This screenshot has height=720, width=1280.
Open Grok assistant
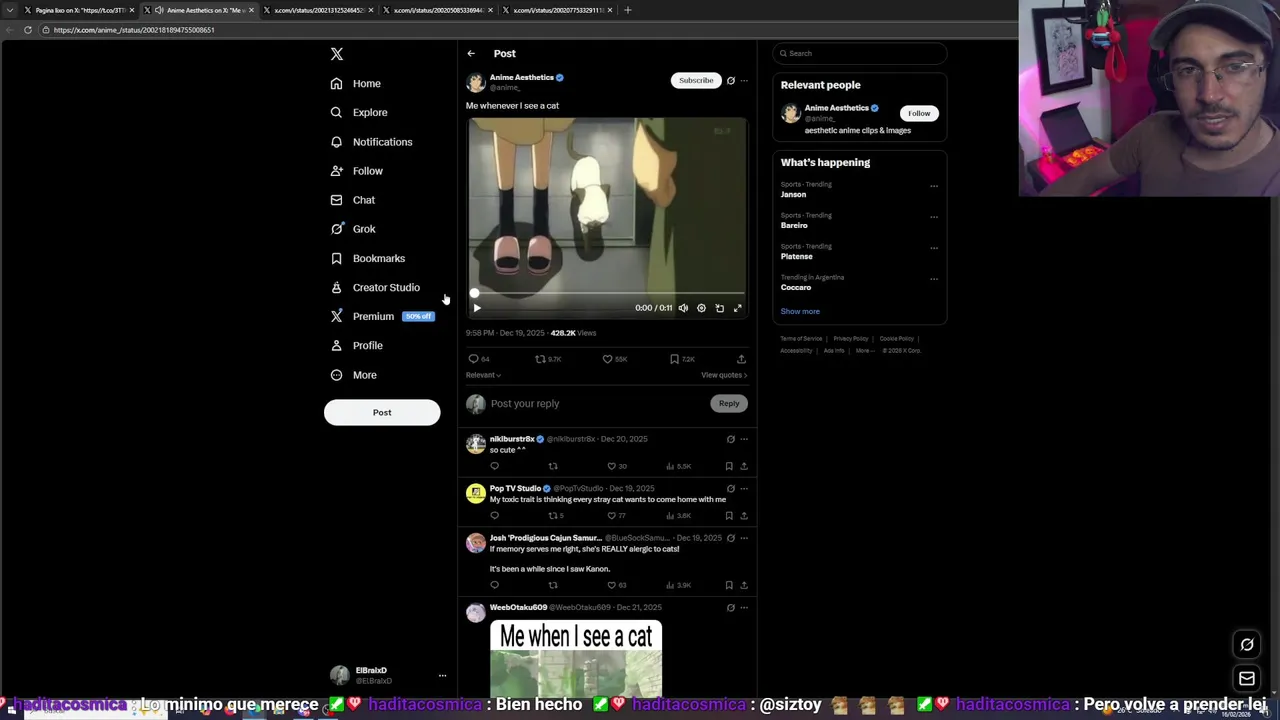[x=353, y=229]
